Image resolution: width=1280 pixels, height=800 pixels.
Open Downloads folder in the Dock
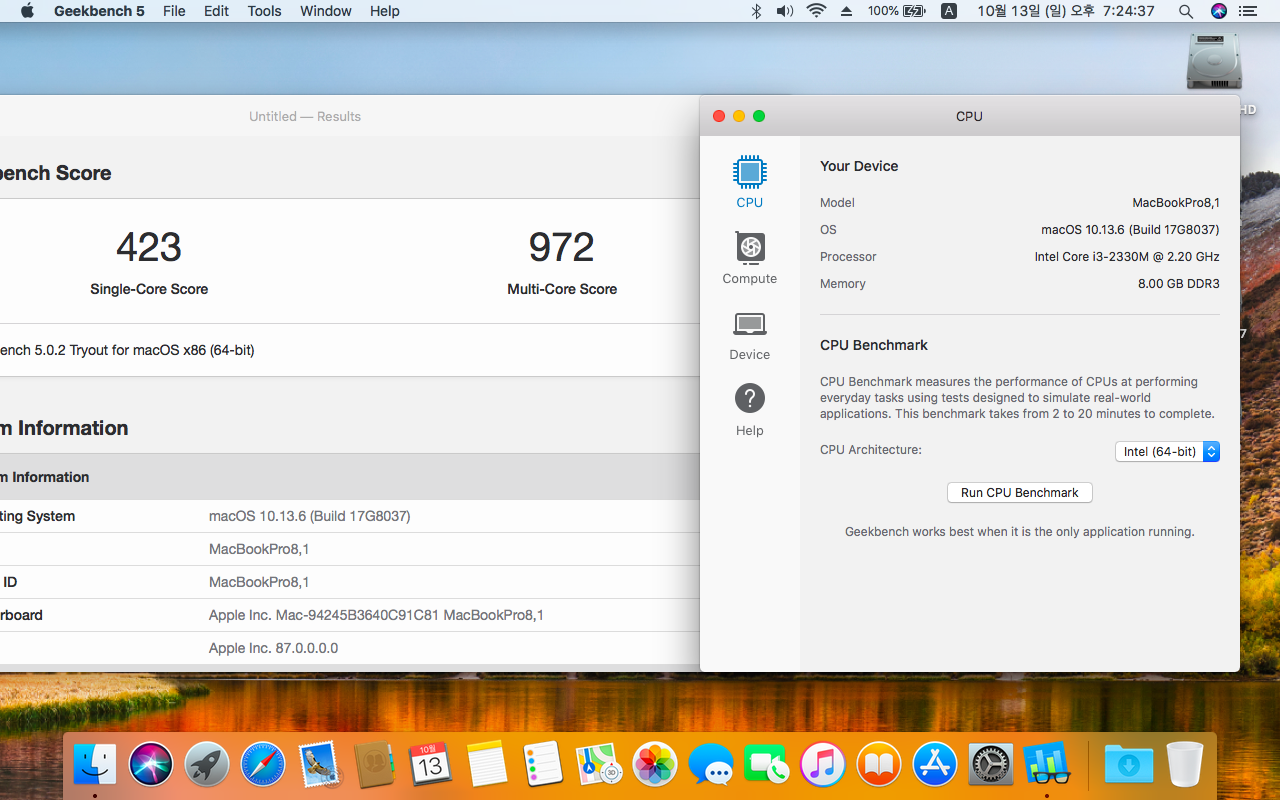(1129, 766)
